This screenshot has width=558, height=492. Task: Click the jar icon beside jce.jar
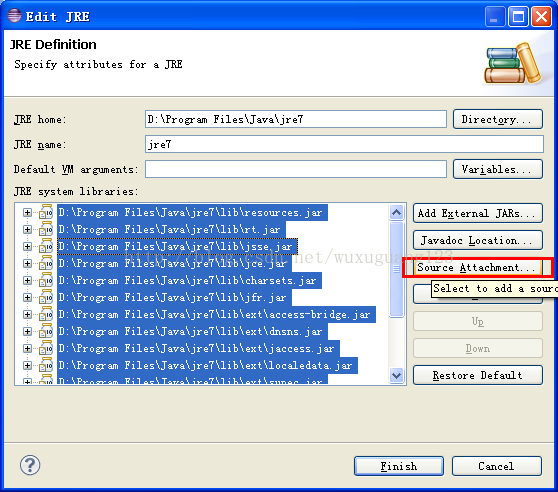(x=46, y=263)
